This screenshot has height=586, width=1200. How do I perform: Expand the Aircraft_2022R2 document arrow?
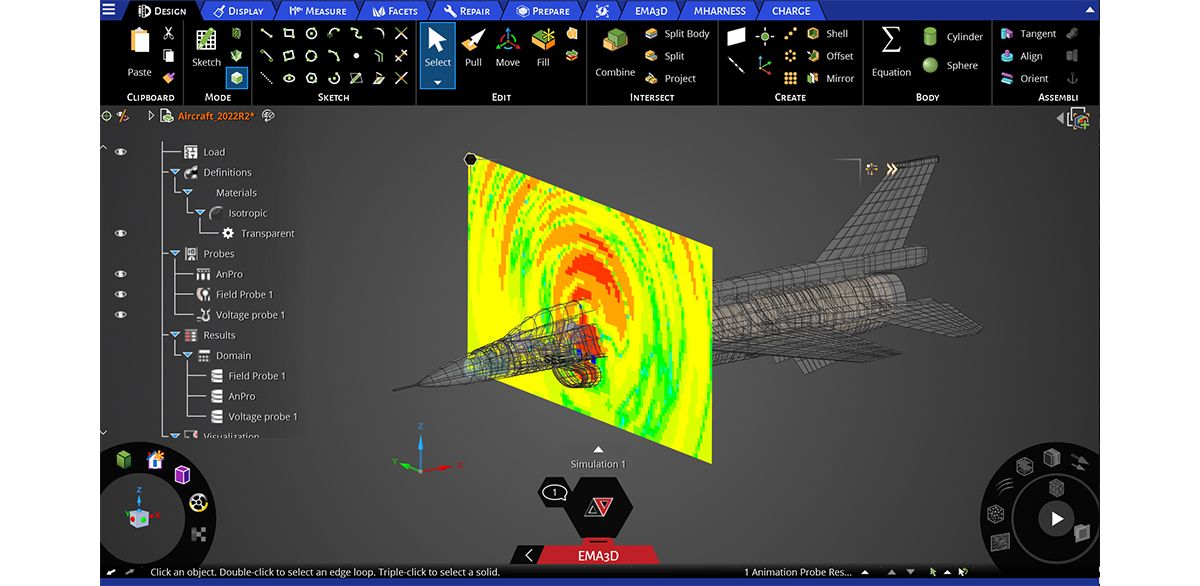point(150,115)
